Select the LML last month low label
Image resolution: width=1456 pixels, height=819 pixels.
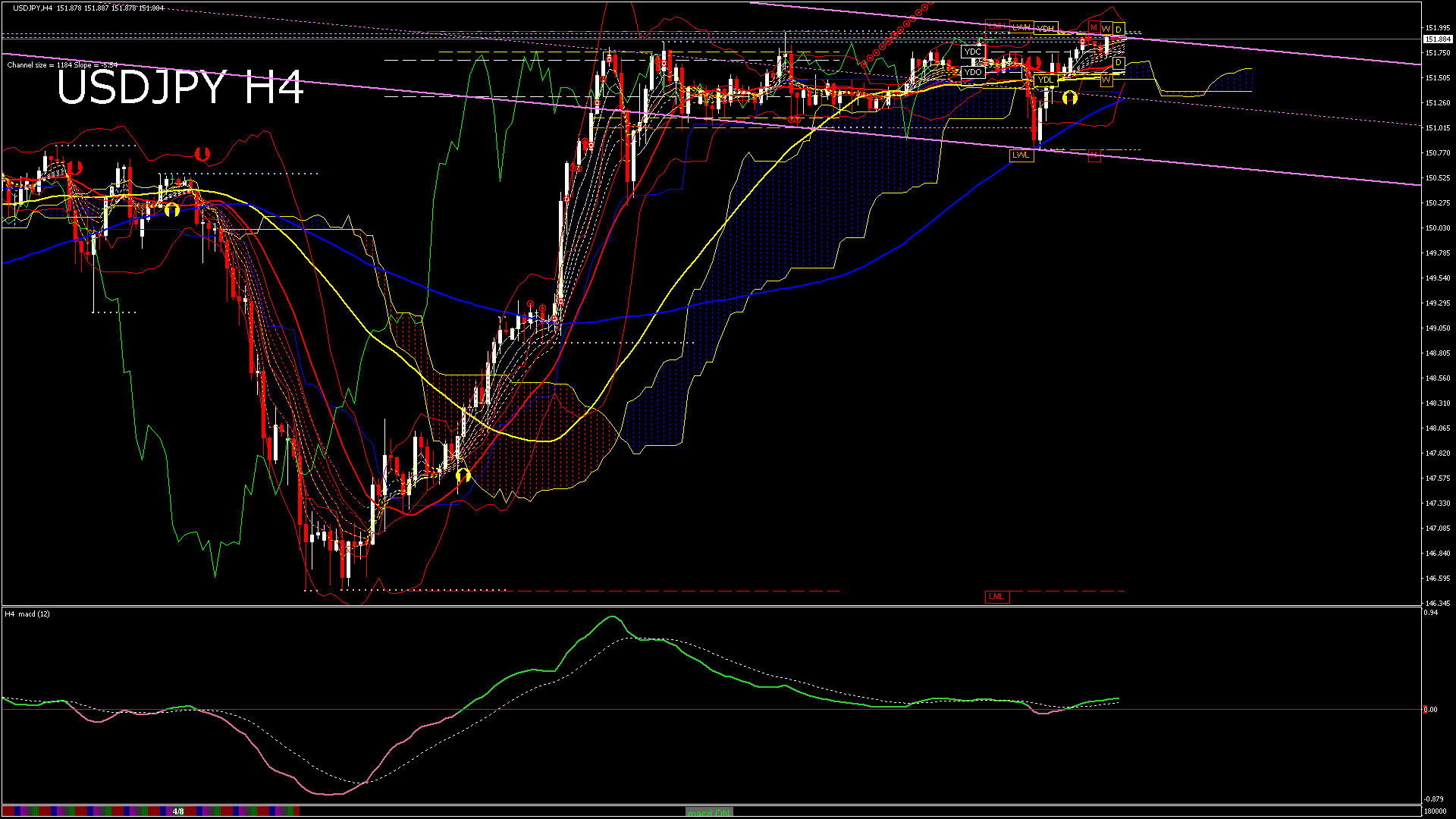996,597
